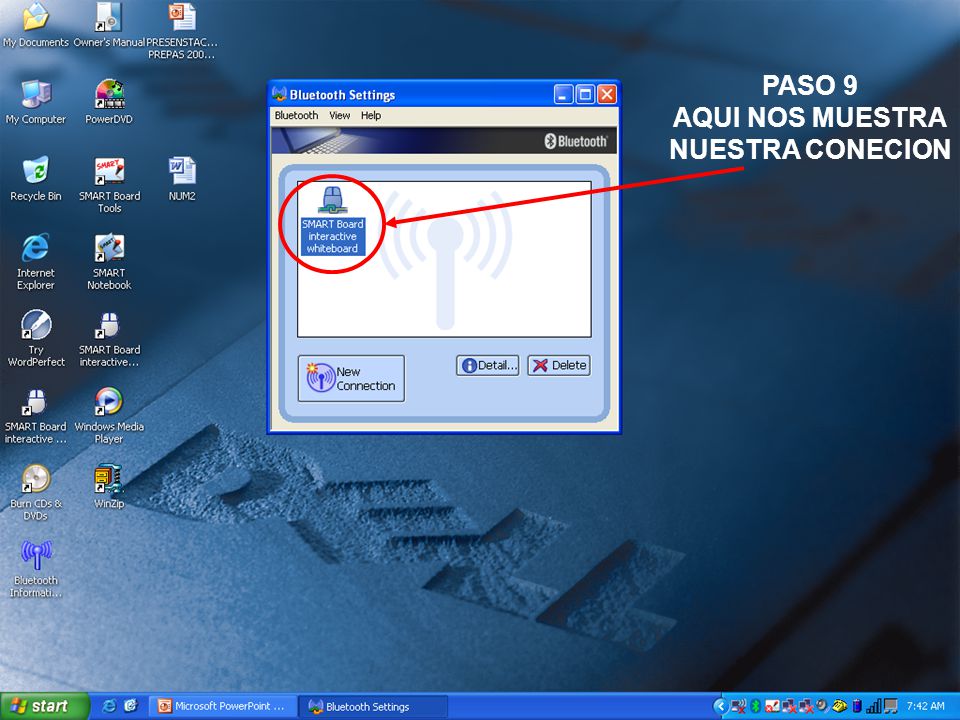Viewport: 960px width, 720px height.
Task: Select the PowerDVD desktop icon
Action: pos(109,102)
